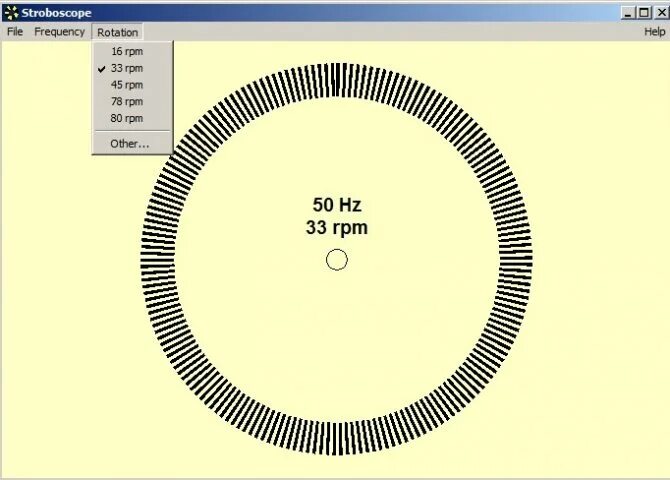Open the Help menu
This screenshot has height=480, width=670.
(x=654, y=32)
